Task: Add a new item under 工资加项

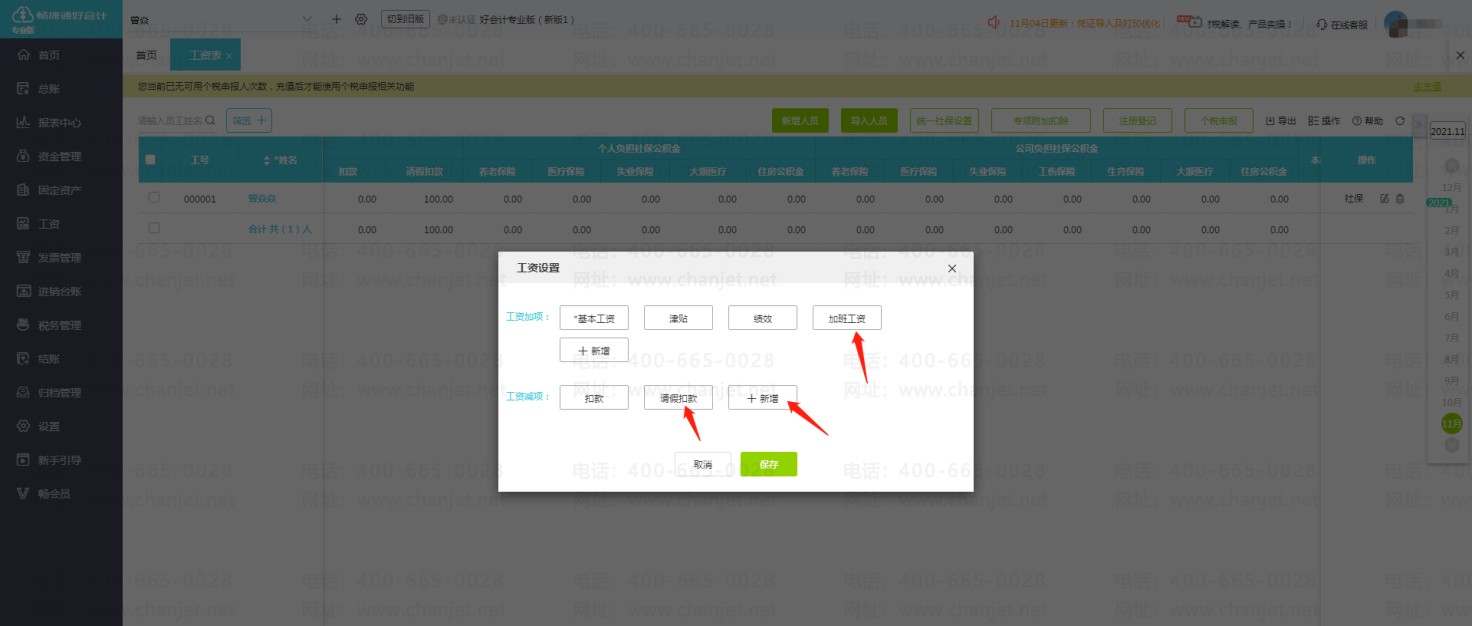Action: (594, 351)
